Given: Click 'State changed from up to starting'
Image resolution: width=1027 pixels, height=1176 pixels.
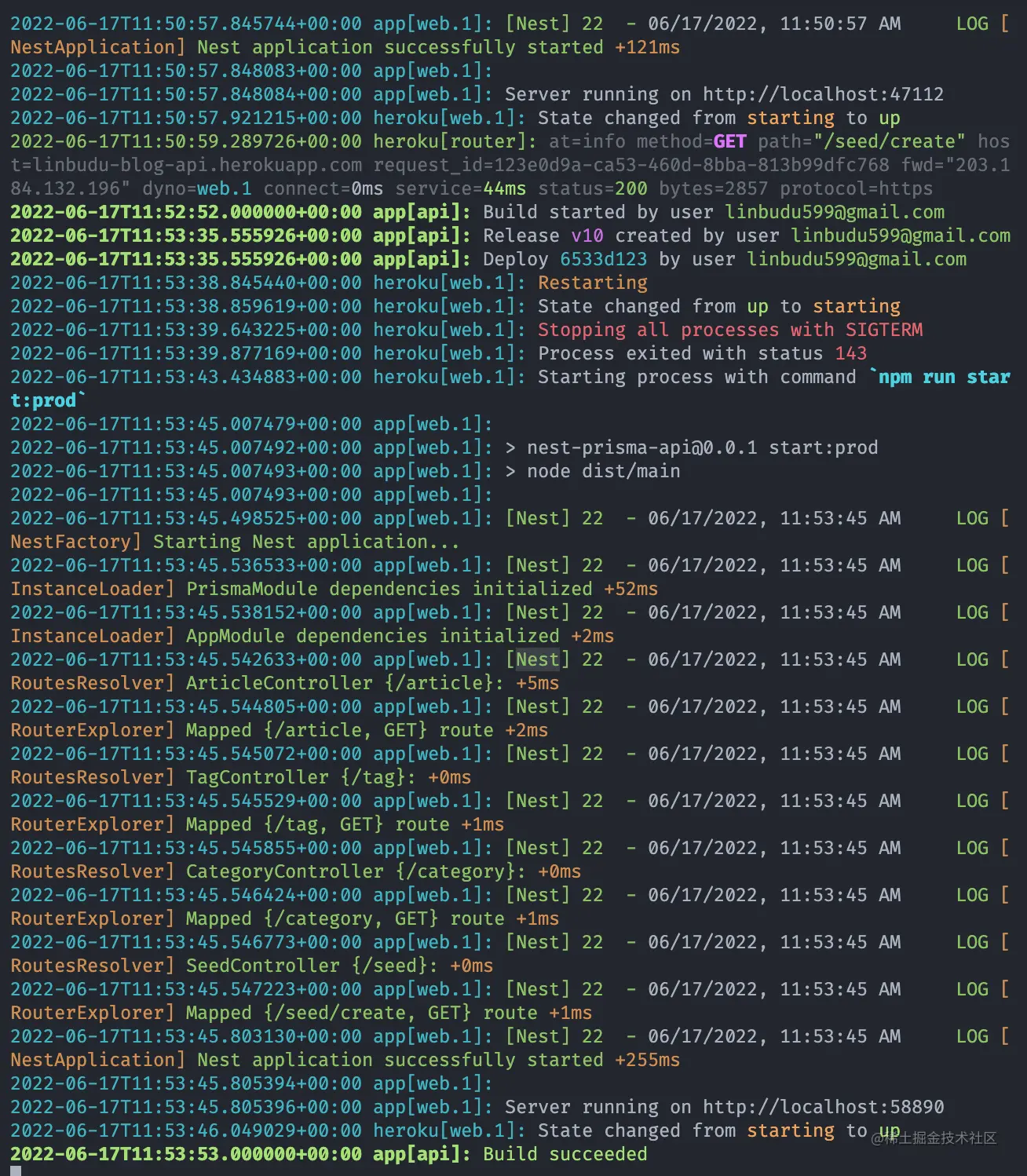Looking at the screenshot, I should tap(719, 306).
